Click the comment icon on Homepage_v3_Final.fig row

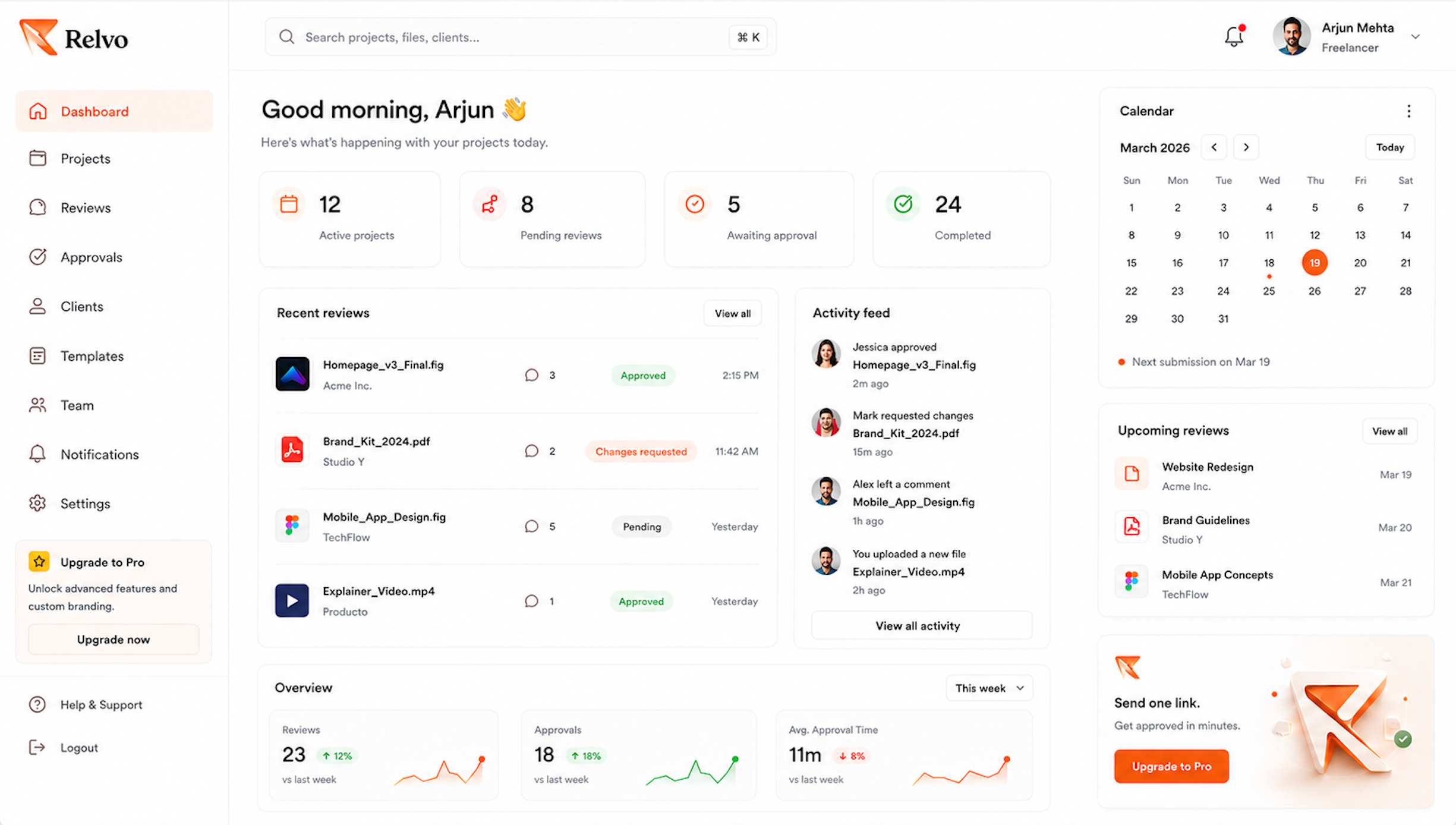point(531,375)
